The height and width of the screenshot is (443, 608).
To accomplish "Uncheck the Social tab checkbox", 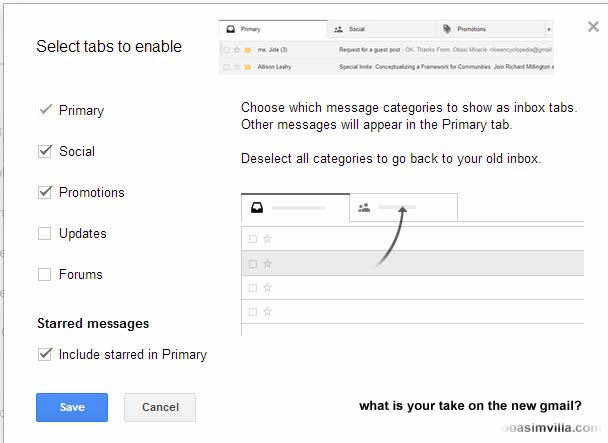I will coord(44,151).
